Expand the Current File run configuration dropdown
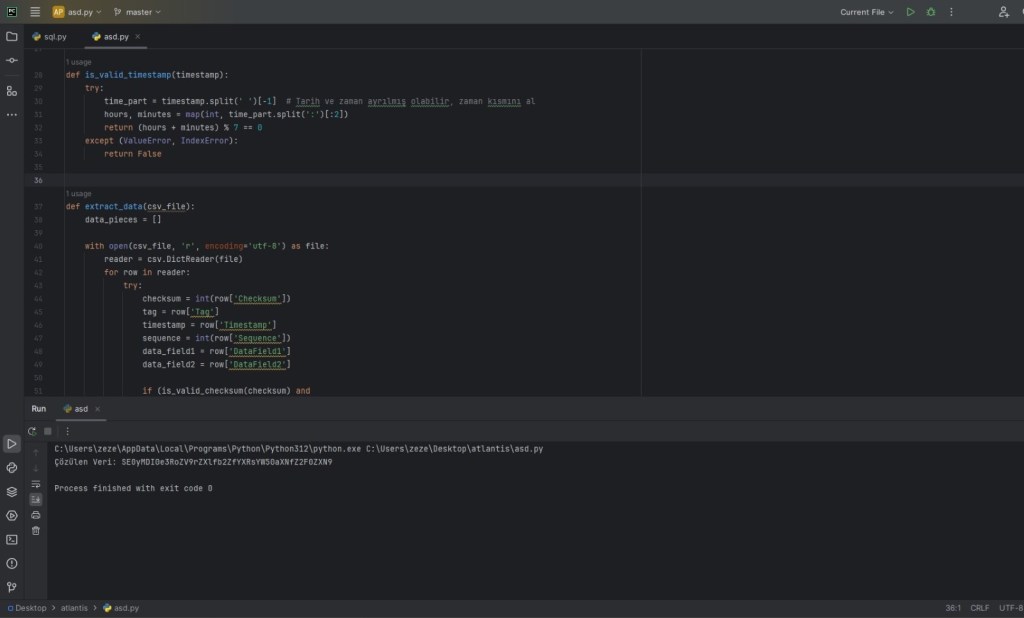This screenshot has width=1024, height=618. 867,12
